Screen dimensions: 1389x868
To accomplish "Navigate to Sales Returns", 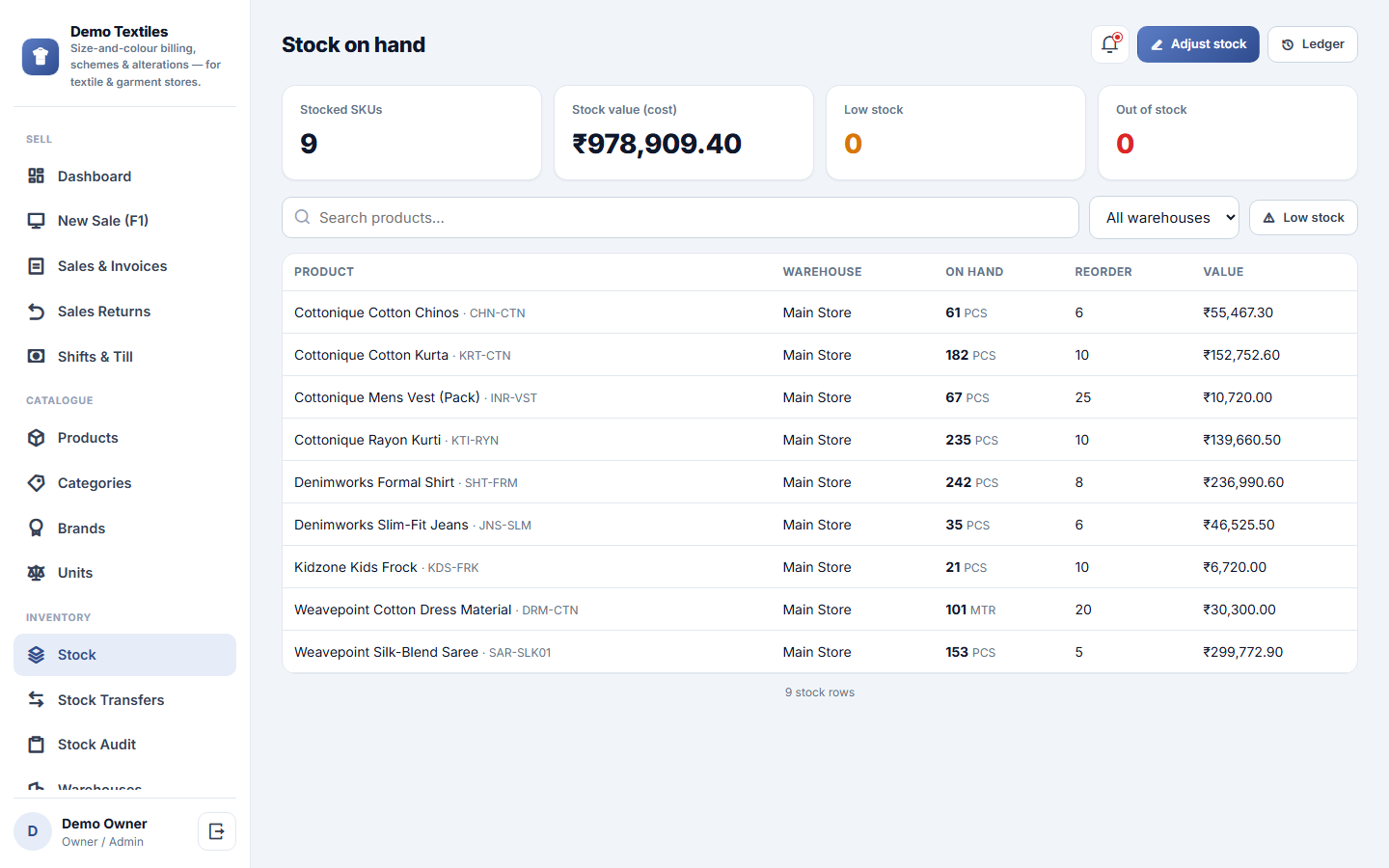I will coord(124,312).
